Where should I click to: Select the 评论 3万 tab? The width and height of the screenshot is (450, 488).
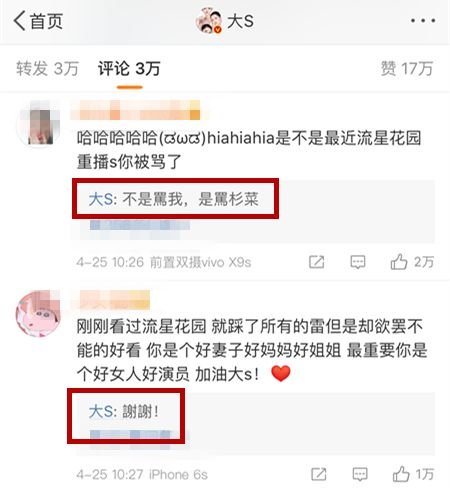129,69
